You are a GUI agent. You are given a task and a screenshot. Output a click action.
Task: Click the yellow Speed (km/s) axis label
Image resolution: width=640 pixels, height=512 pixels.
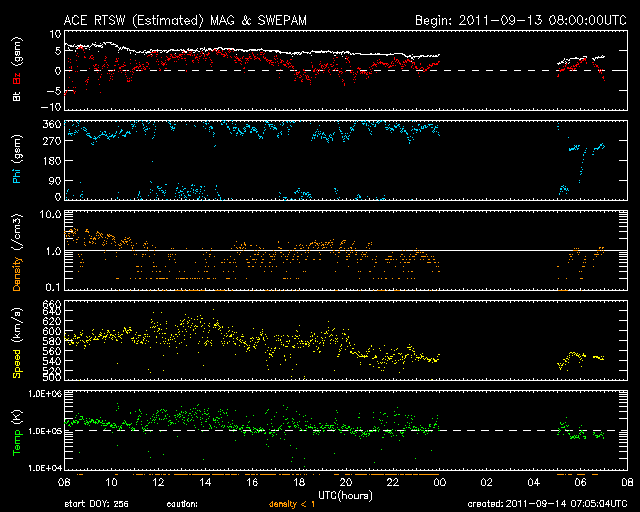coord(17,342)
